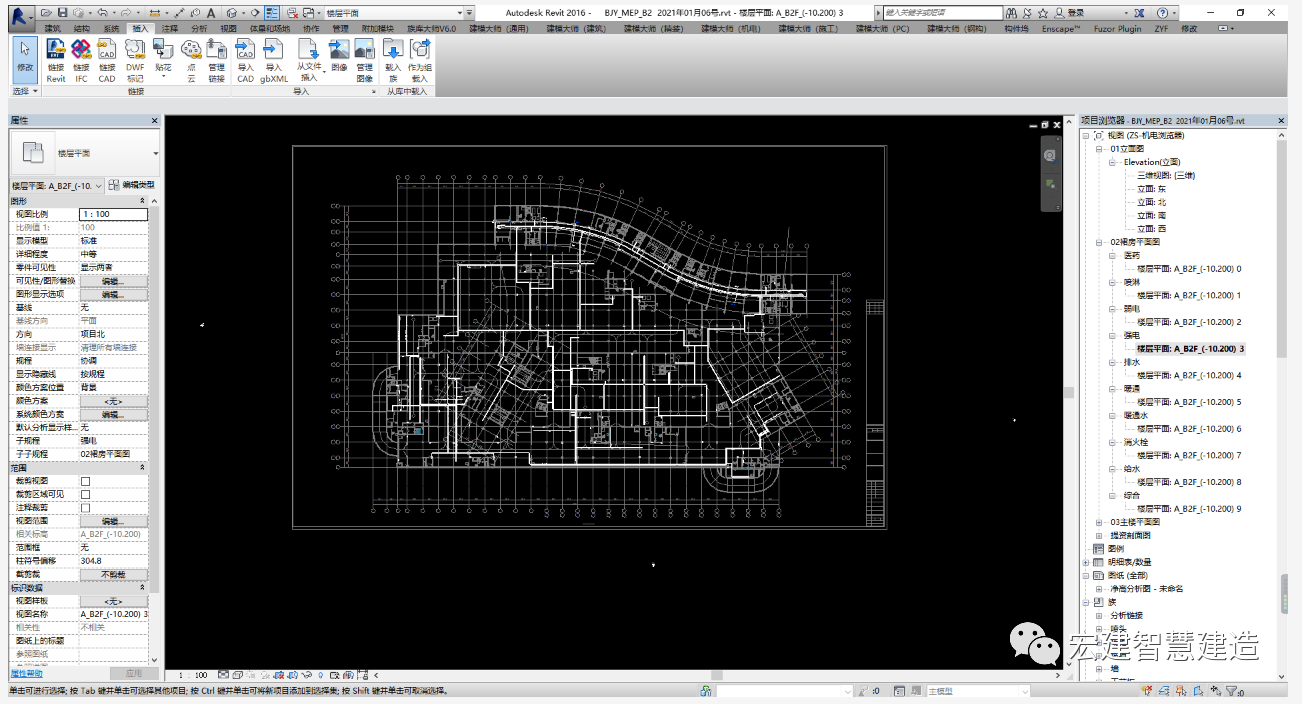1302x704 pixels.
Task: Open the 视图 (View) ribbon tab
Action: [x=228, y=29]
